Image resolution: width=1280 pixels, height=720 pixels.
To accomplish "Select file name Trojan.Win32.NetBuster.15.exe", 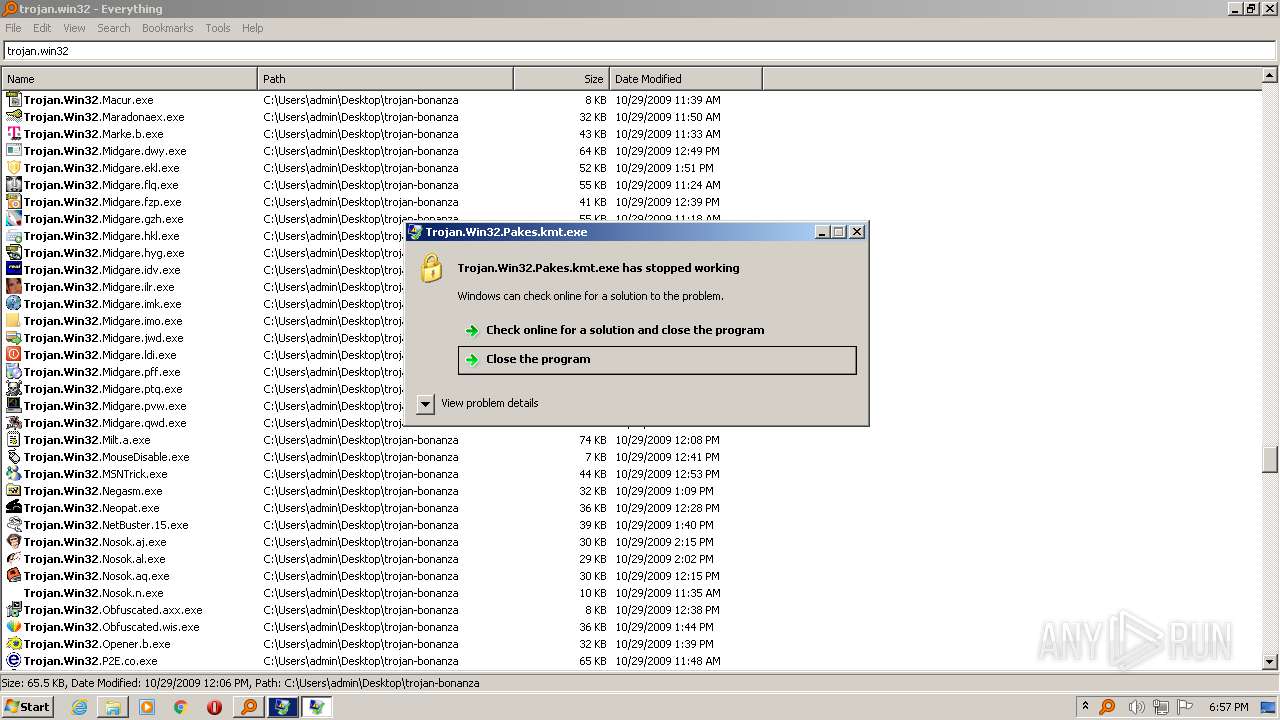I will click(106, 525).
